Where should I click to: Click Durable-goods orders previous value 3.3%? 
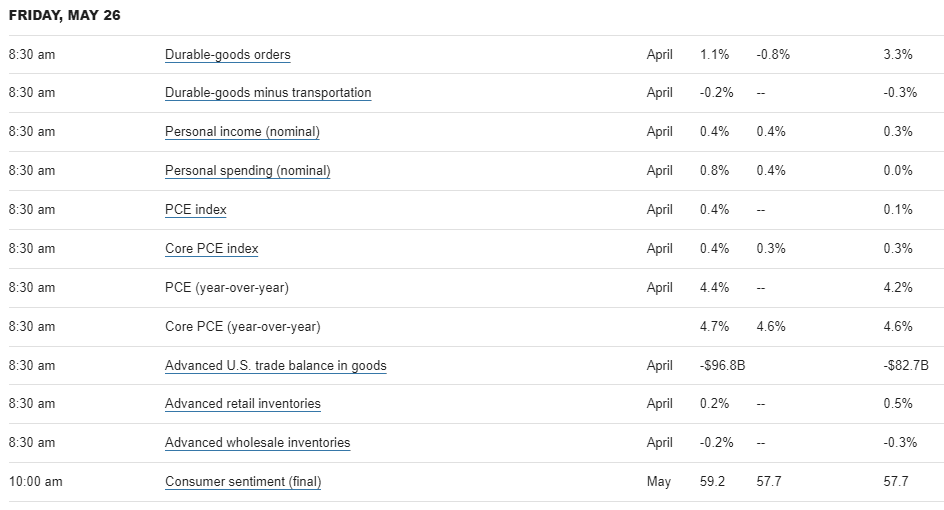coord(898,54)
